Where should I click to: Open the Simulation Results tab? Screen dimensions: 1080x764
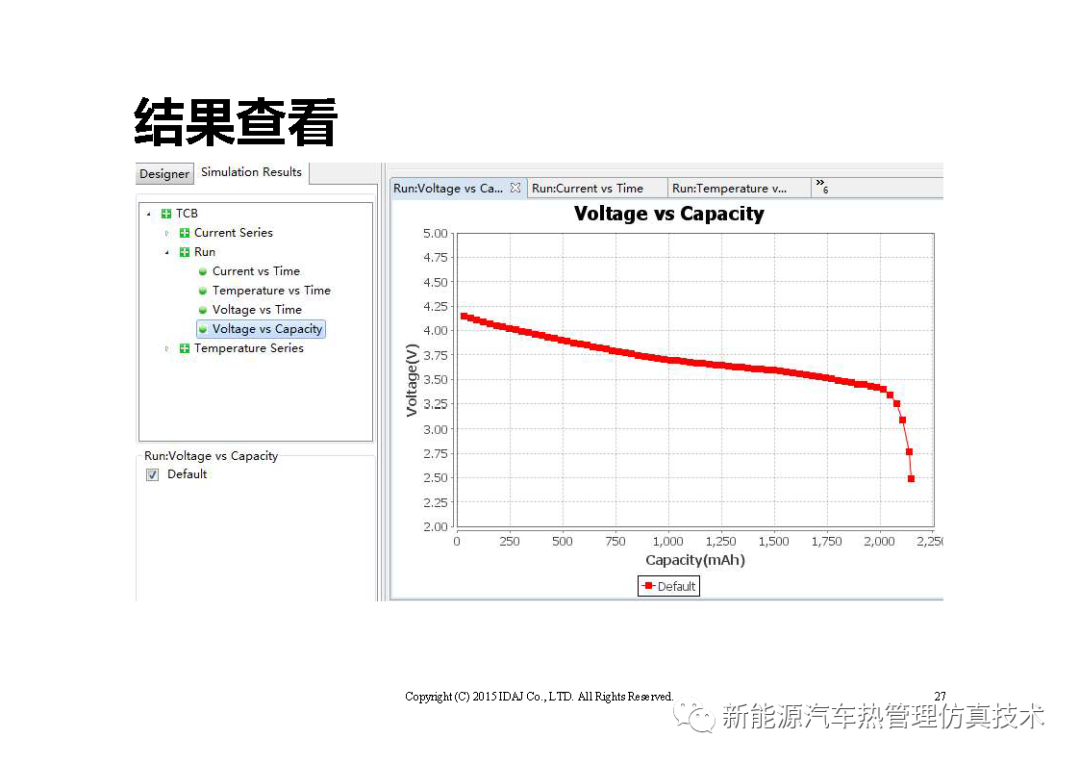(251, 172)
